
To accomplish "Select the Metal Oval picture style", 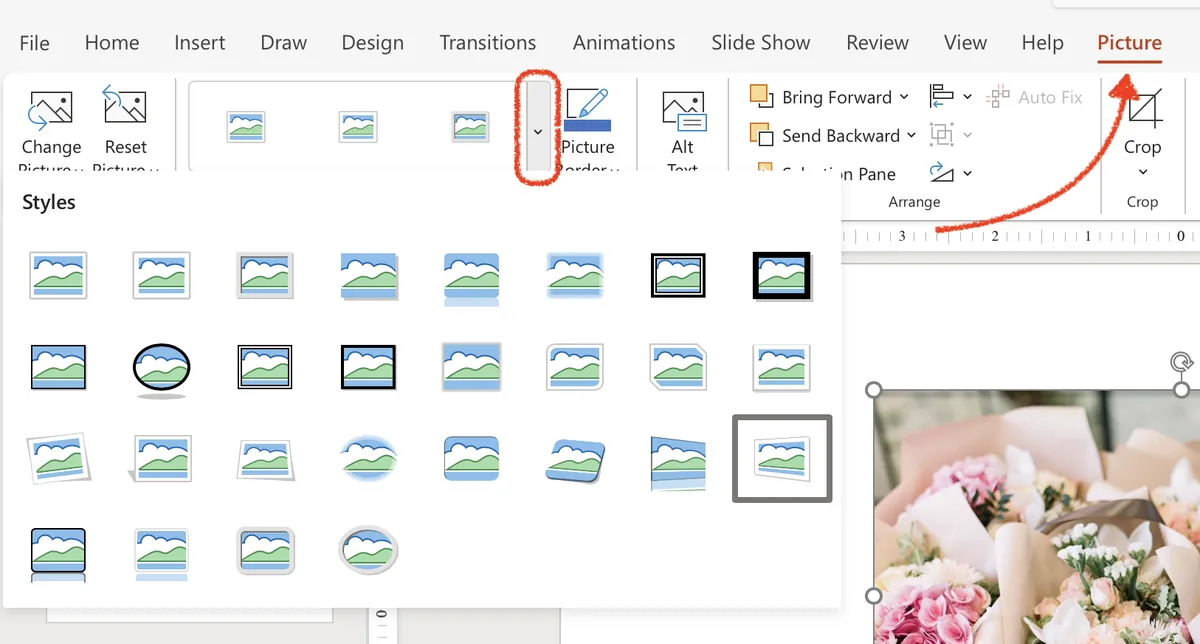I will point(368,550).
